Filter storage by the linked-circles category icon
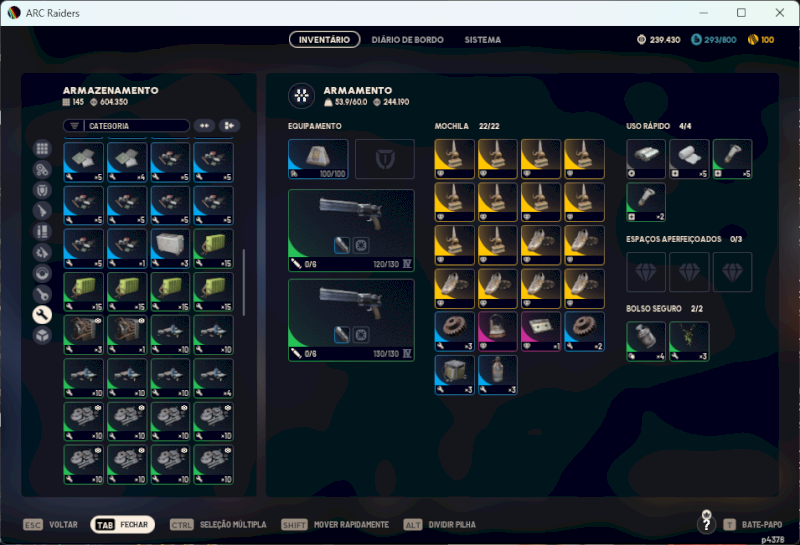 click(x=42, y=169)
